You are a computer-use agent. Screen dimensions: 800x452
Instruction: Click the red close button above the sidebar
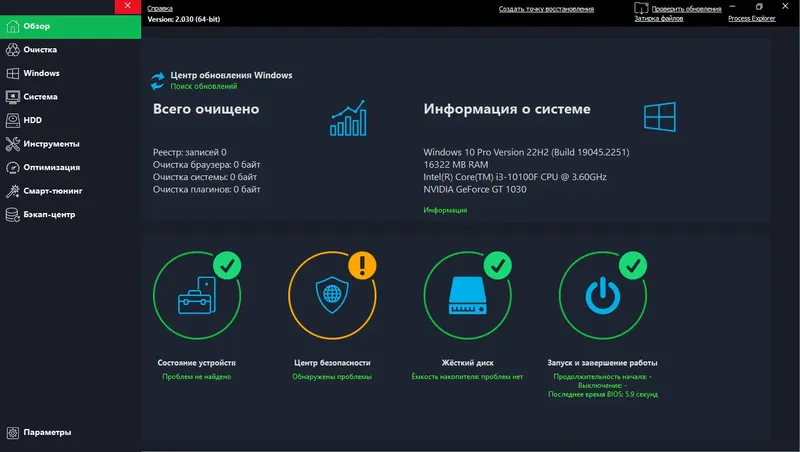click(128, 6)
